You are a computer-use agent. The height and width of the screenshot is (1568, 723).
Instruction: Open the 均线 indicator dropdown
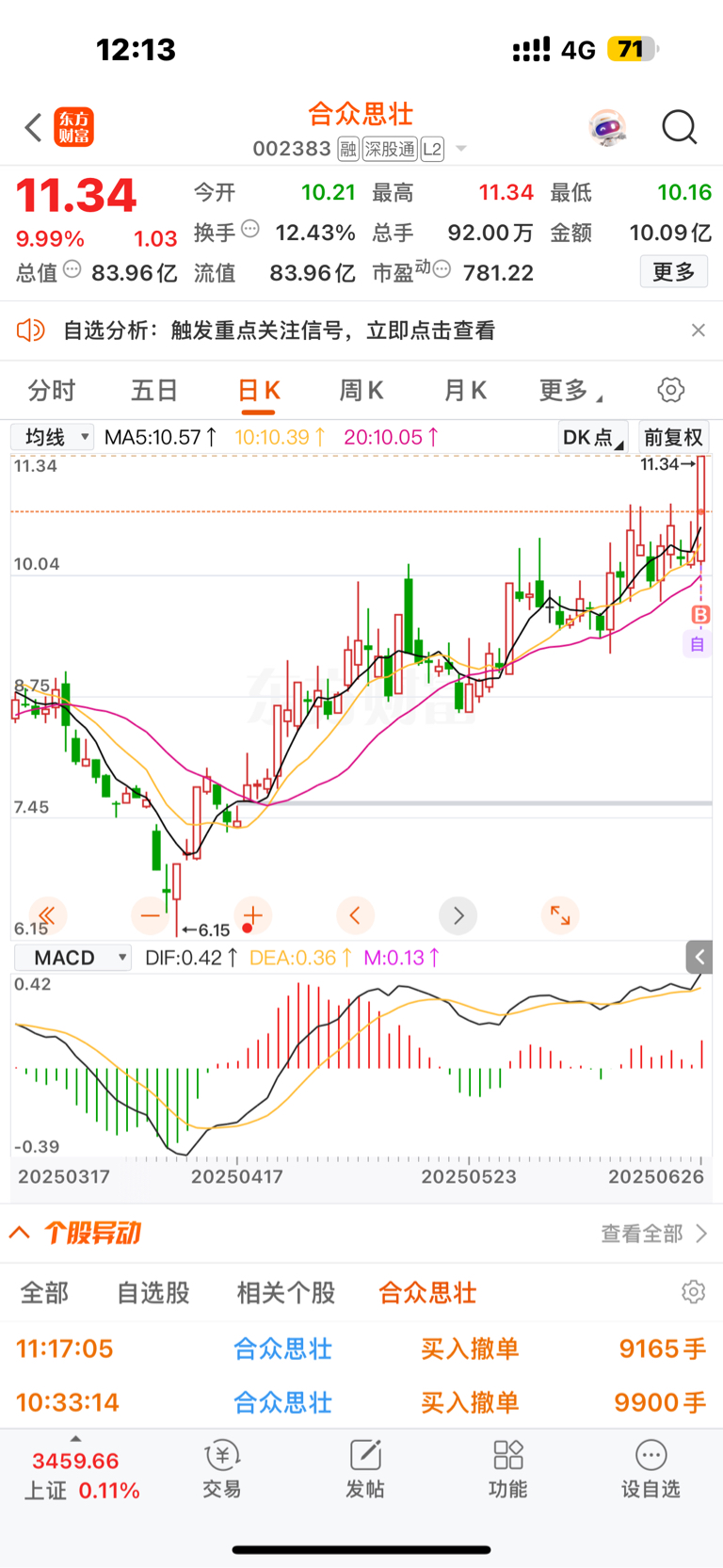[x=52, y=437]
